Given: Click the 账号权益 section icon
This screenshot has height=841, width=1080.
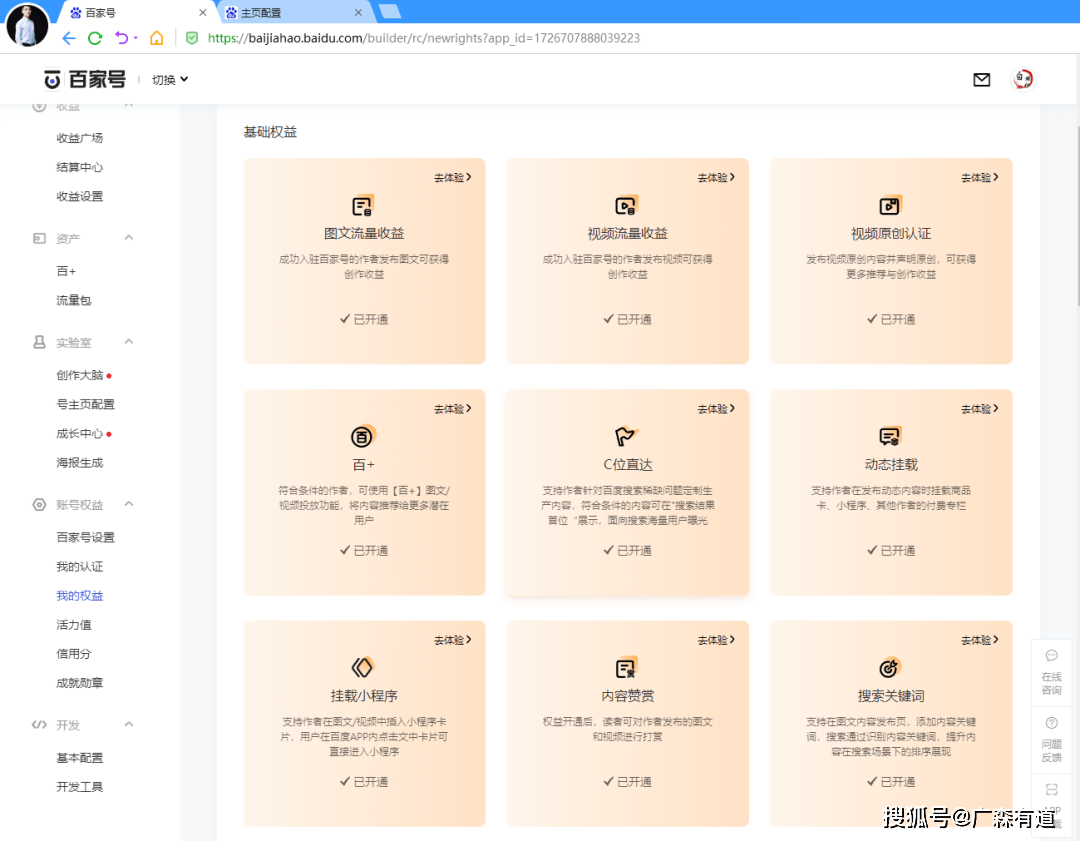Looking at the screenshot, I should pyautogui.click(x=39, y=505).
